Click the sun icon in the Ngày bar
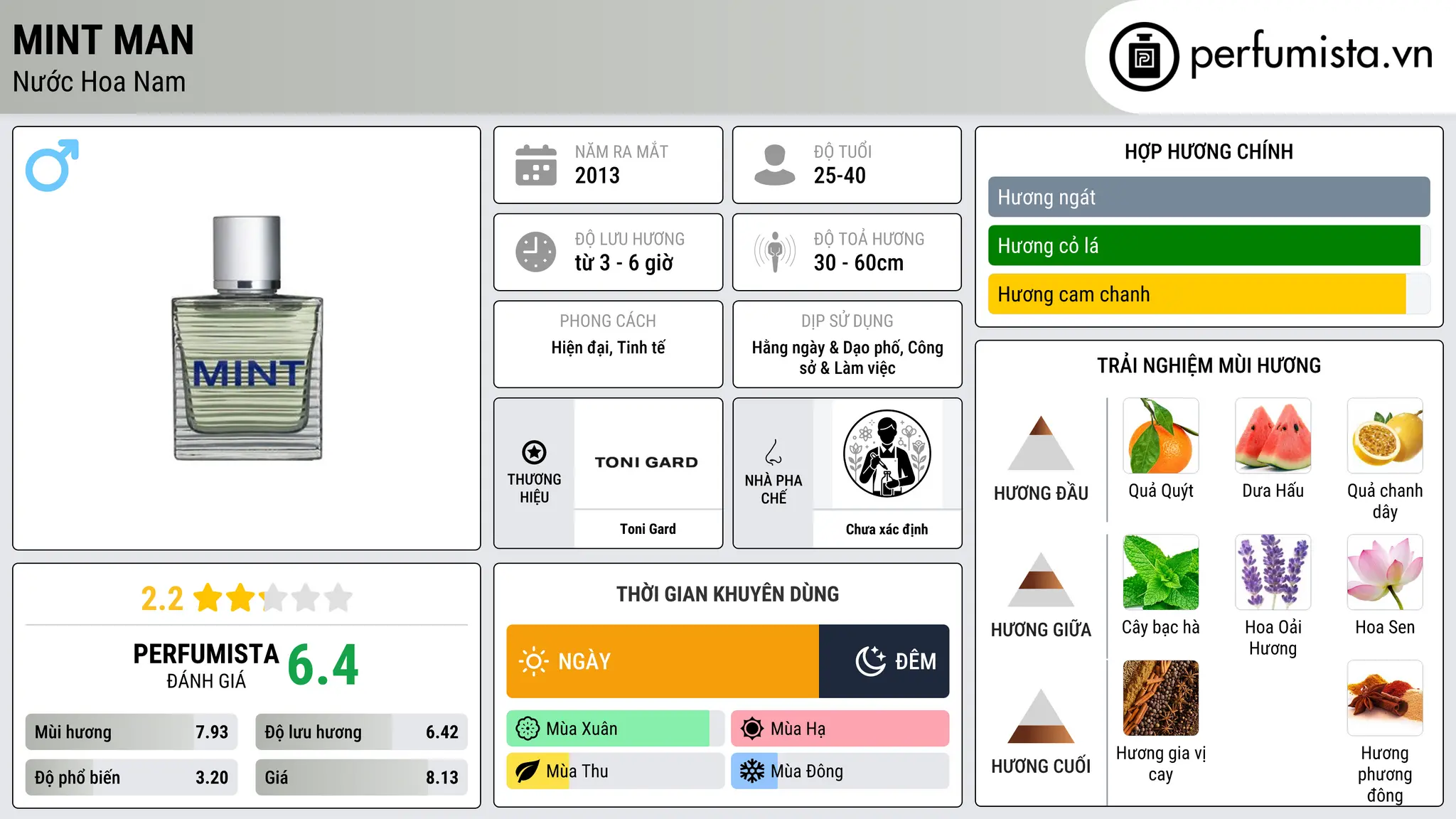The height and width of the screenshot is (819, 1456). pyautogui.click(x=533, y=661)
